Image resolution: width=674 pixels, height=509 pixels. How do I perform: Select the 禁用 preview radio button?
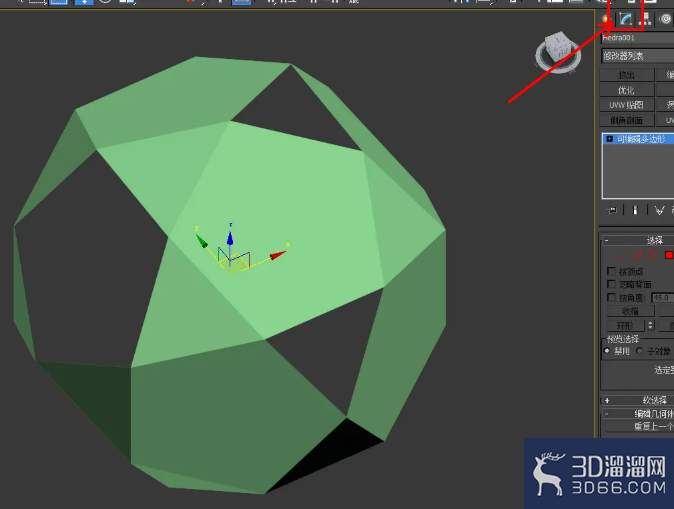[607, 351]
